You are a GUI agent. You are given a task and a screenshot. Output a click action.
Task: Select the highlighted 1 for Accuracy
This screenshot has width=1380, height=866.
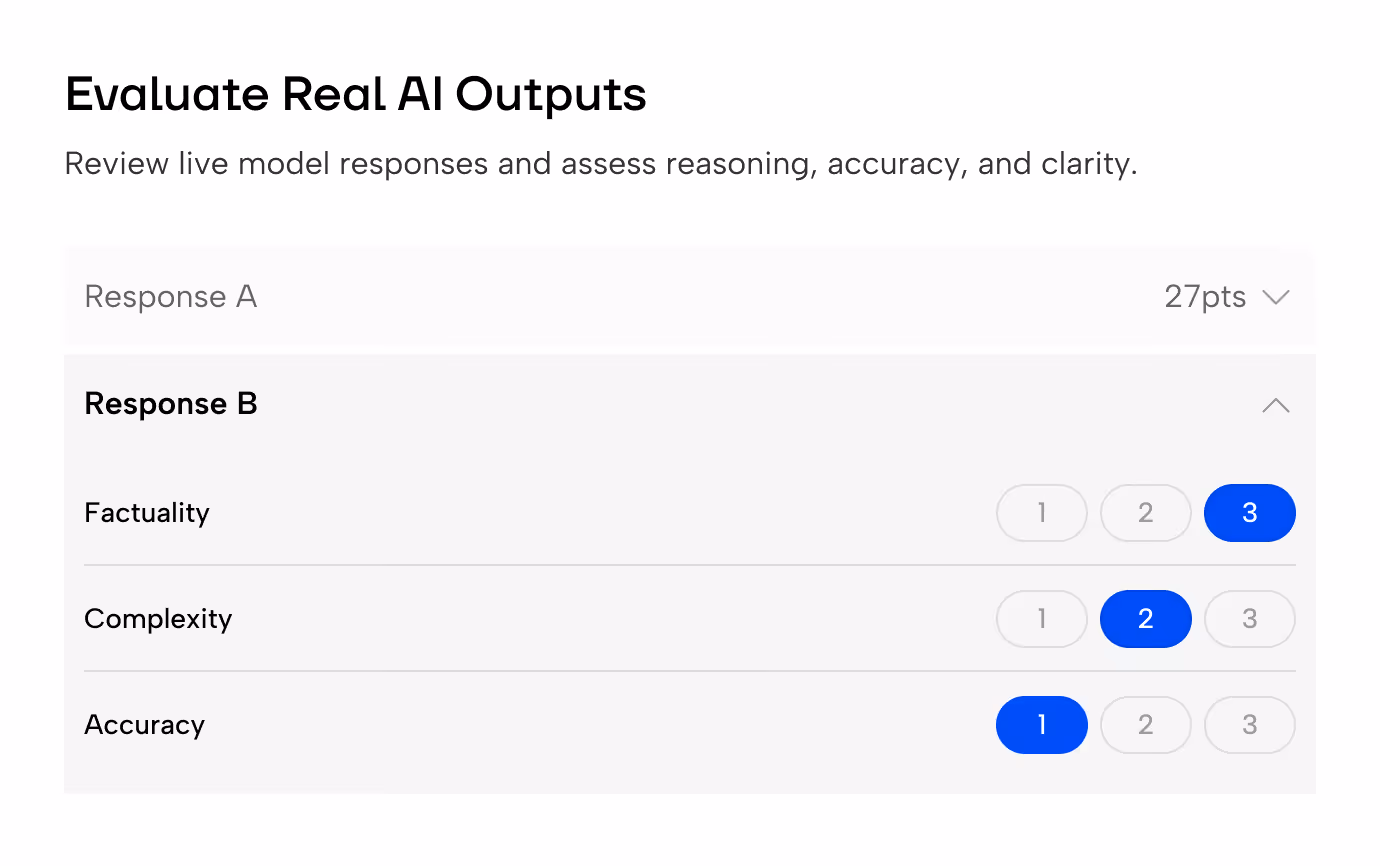click(1042, 725)
